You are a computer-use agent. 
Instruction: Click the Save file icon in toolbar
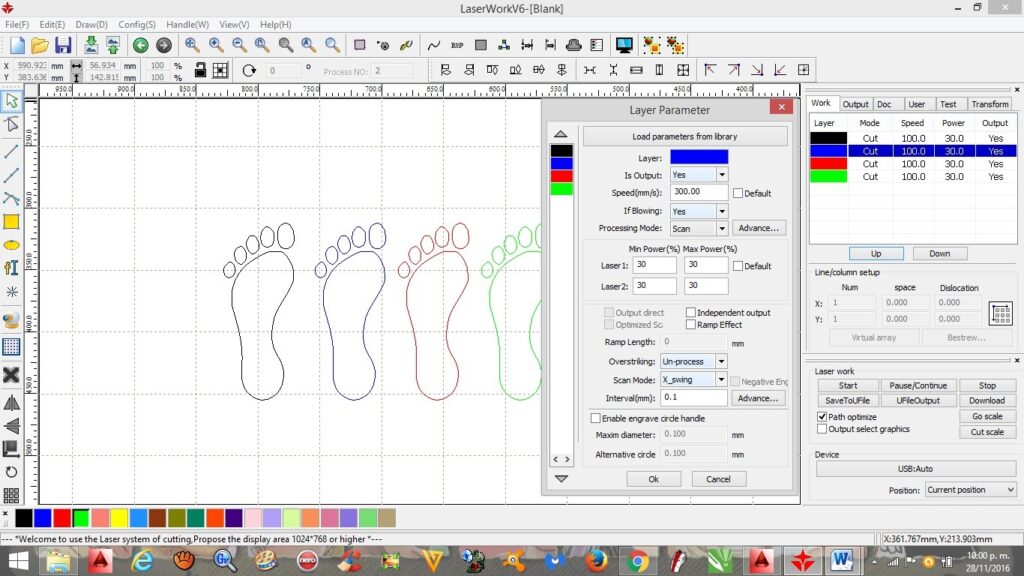[63, 45]
